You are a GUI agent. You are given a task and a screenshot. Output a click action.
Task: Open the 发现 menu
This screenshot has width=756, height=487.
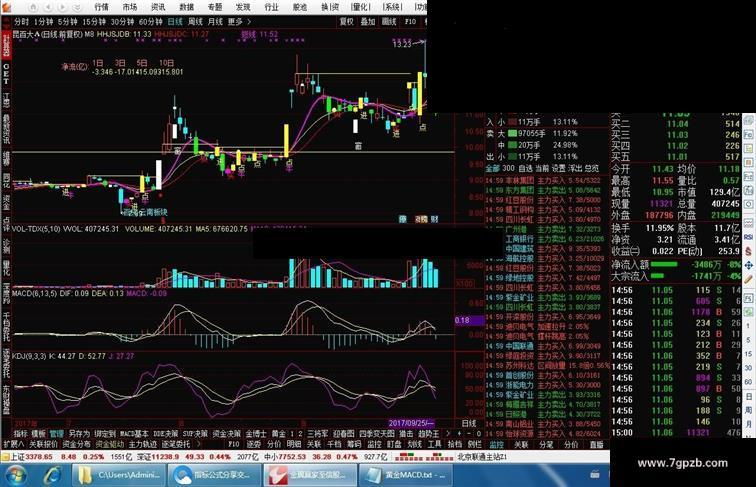click(243, 7)
